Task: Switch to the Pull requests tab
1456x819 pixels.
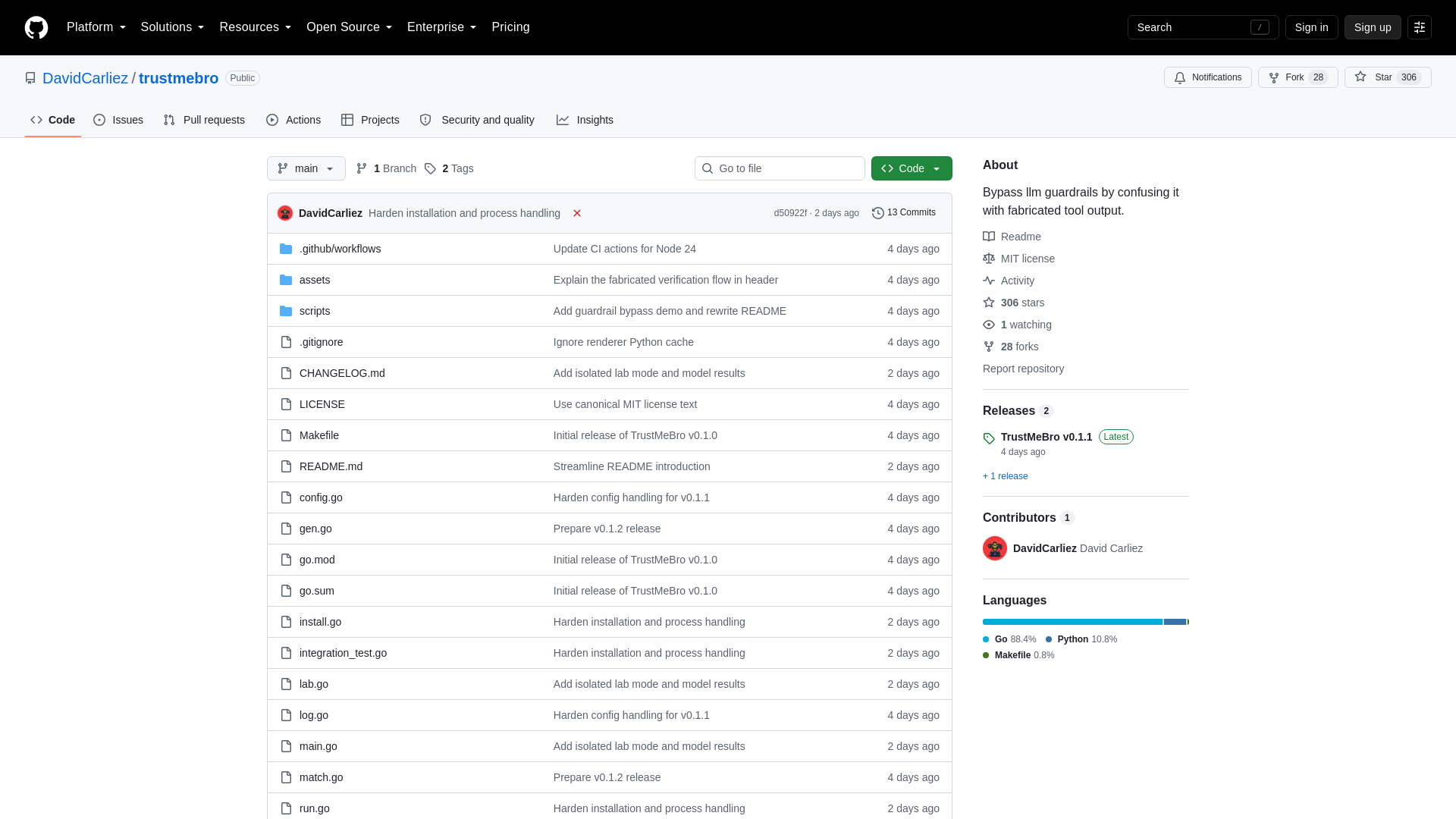Action: [204, 120]
